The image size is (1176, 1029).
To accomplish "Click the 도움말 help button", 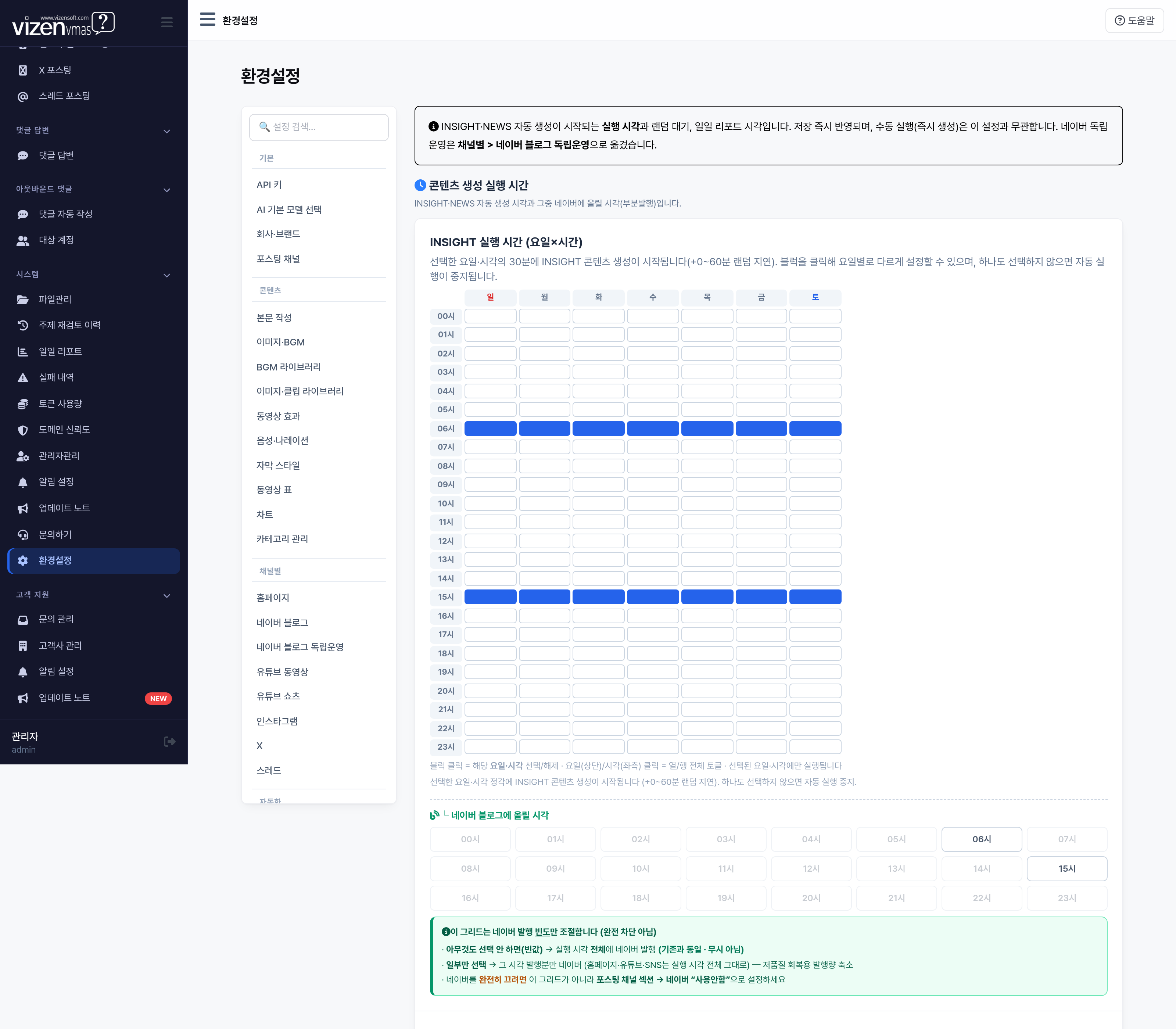I will point(1134,21).
